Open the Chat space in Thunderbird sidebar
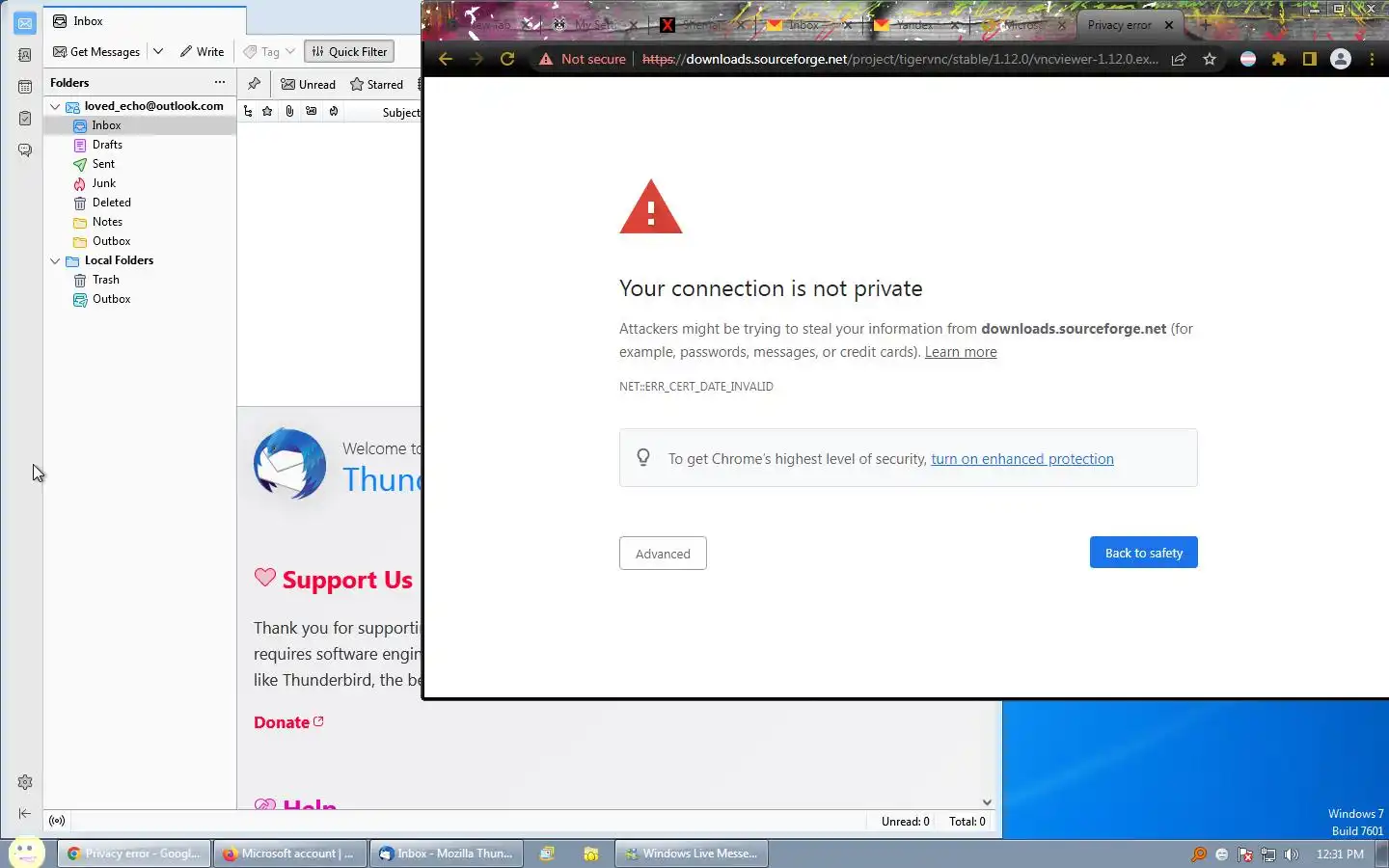 click(25, 150)
